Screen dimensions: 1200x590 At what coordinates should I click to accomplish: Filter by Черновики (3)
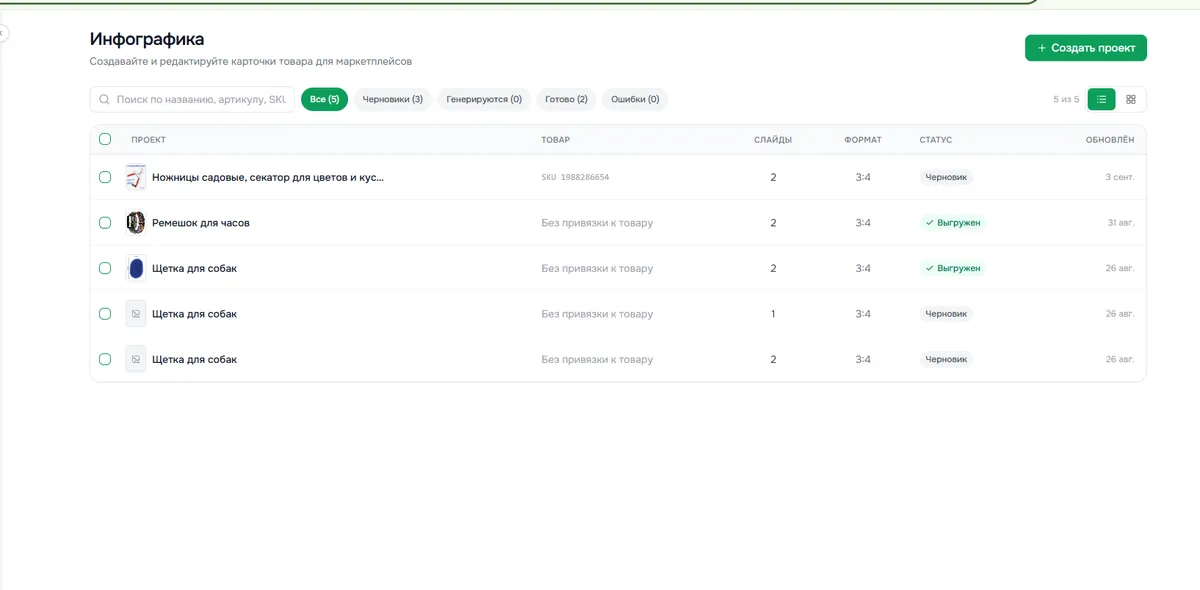click(392, 99)
